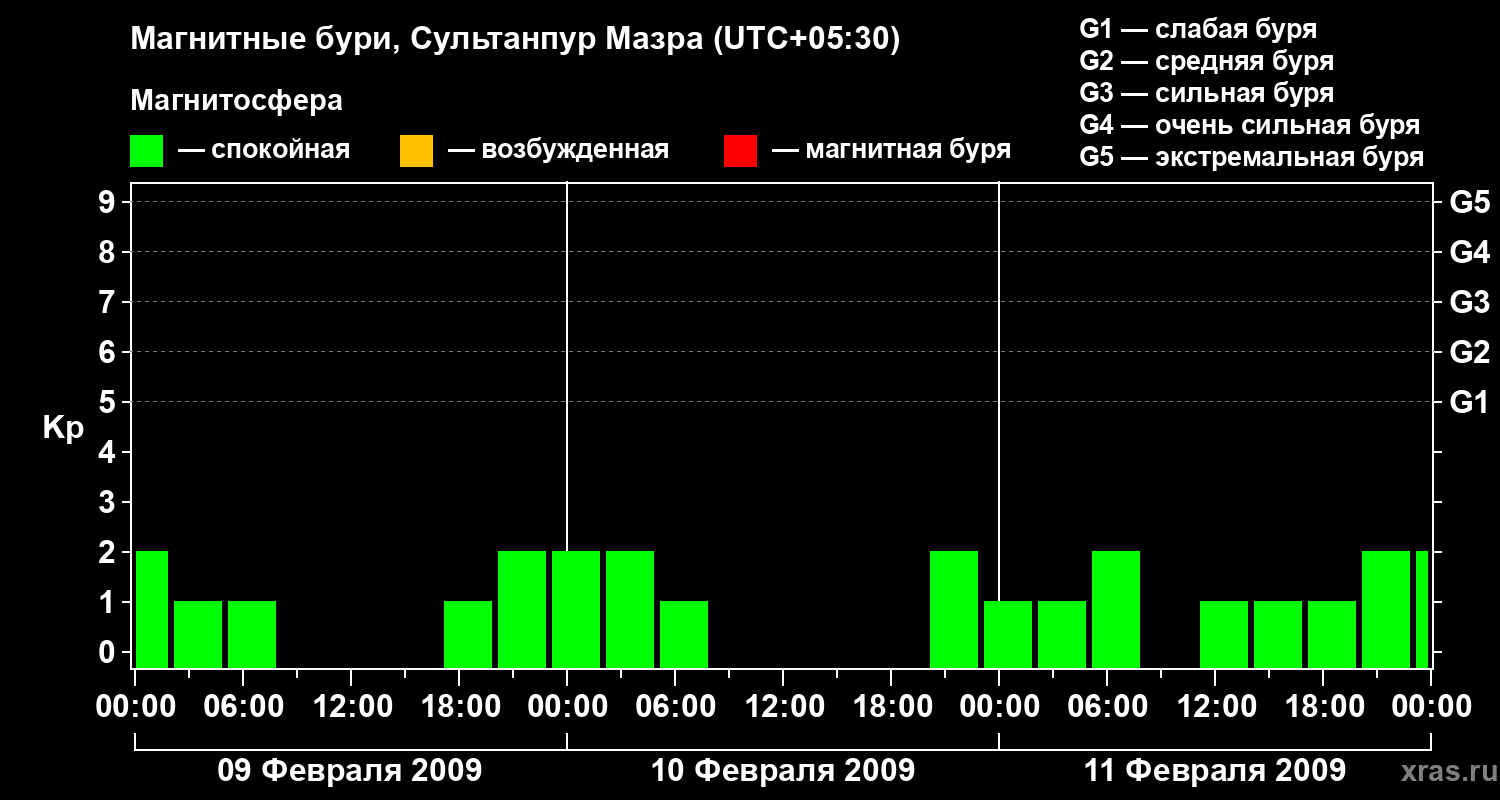
Task: Click the Kp 1 bar after 06:00 on 10 Февраля
Action: [x=684, y=634]
